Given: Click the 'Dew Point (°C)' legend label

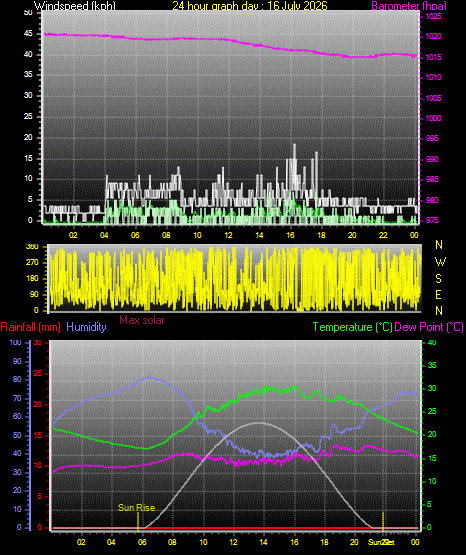Looking at the screenshot, I should 429,327.
